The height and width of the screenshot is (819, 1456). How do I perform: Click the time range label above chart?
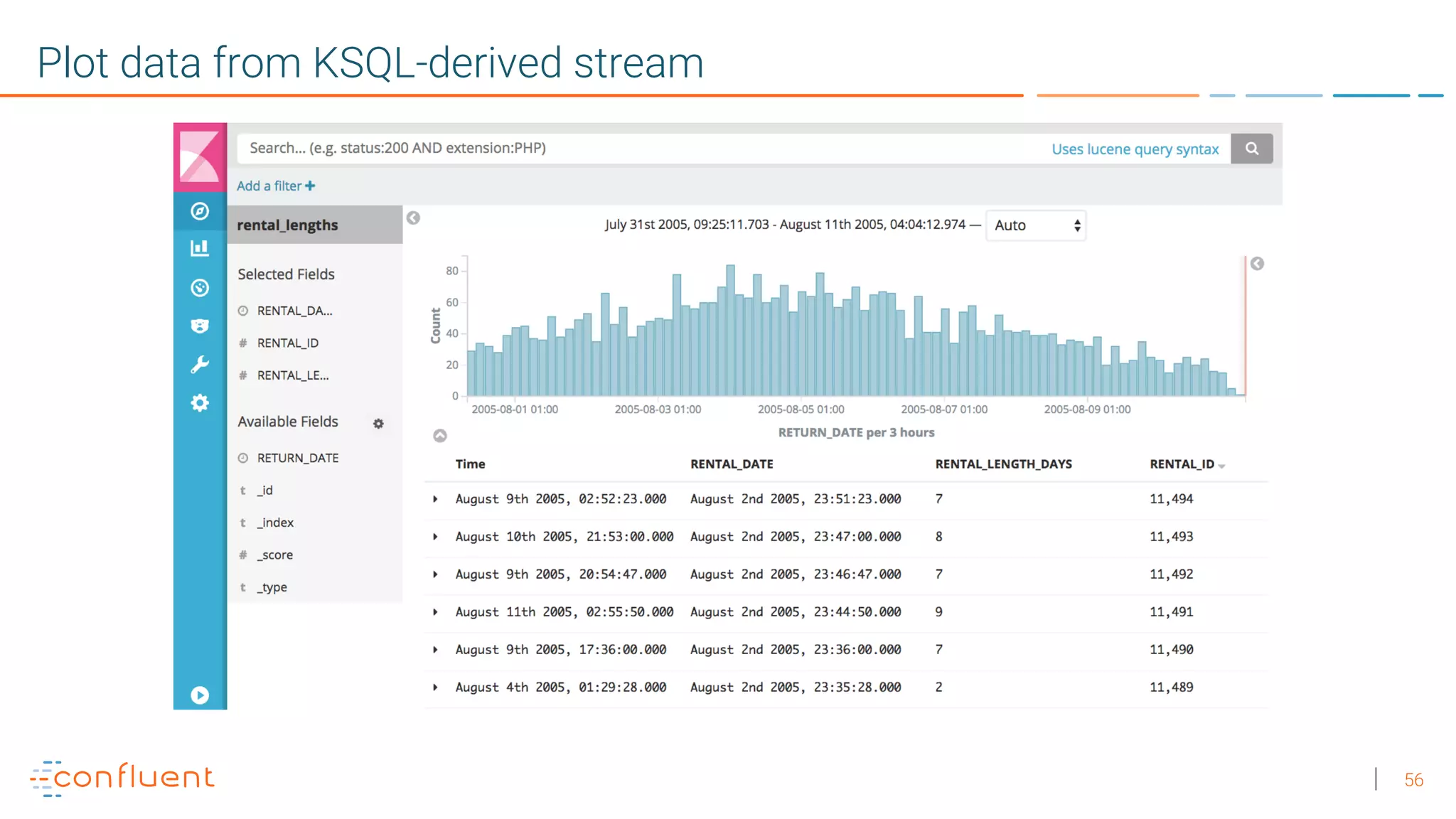[785, 225]
